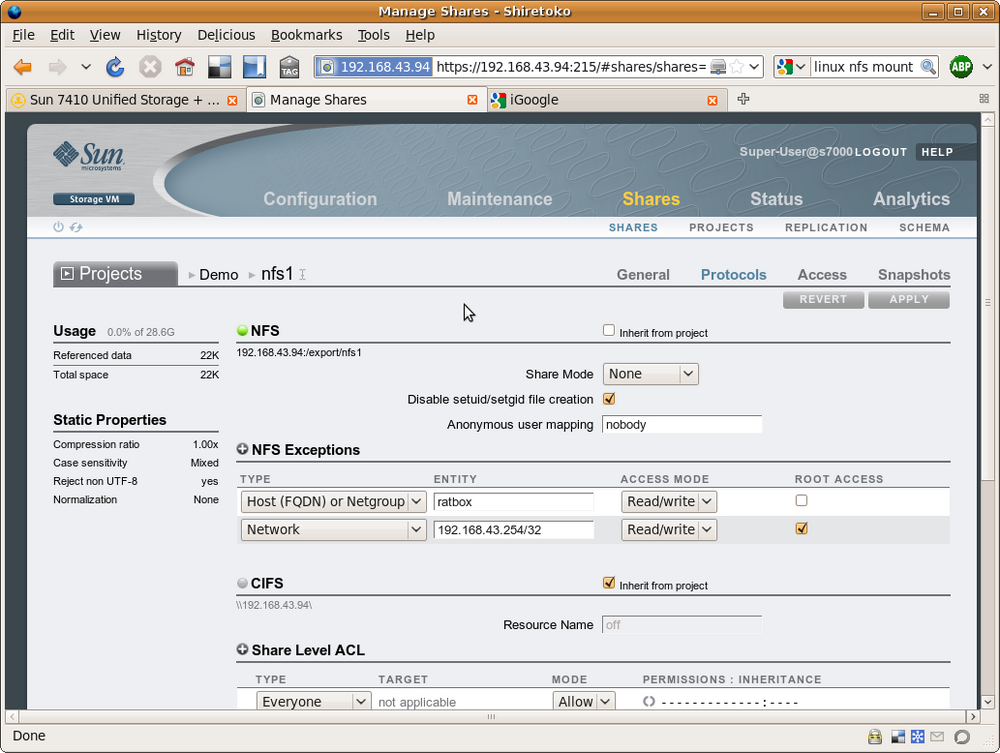Disable root access for the 192.168.43.254/32 network
The image size is (1000, 753).
[801, 529]
